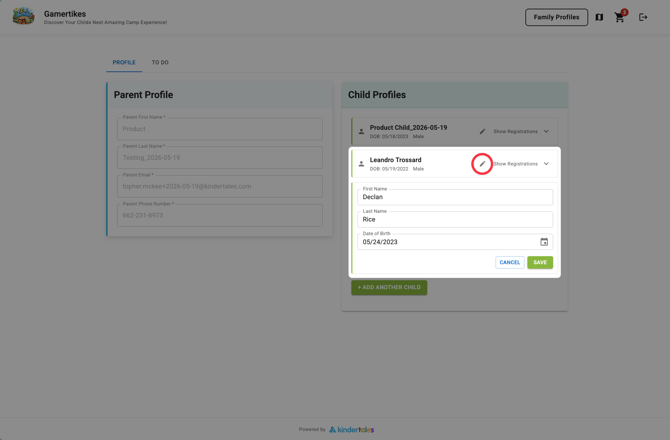Open the map icon in header

pyautogui.click(x=599, y=17)
